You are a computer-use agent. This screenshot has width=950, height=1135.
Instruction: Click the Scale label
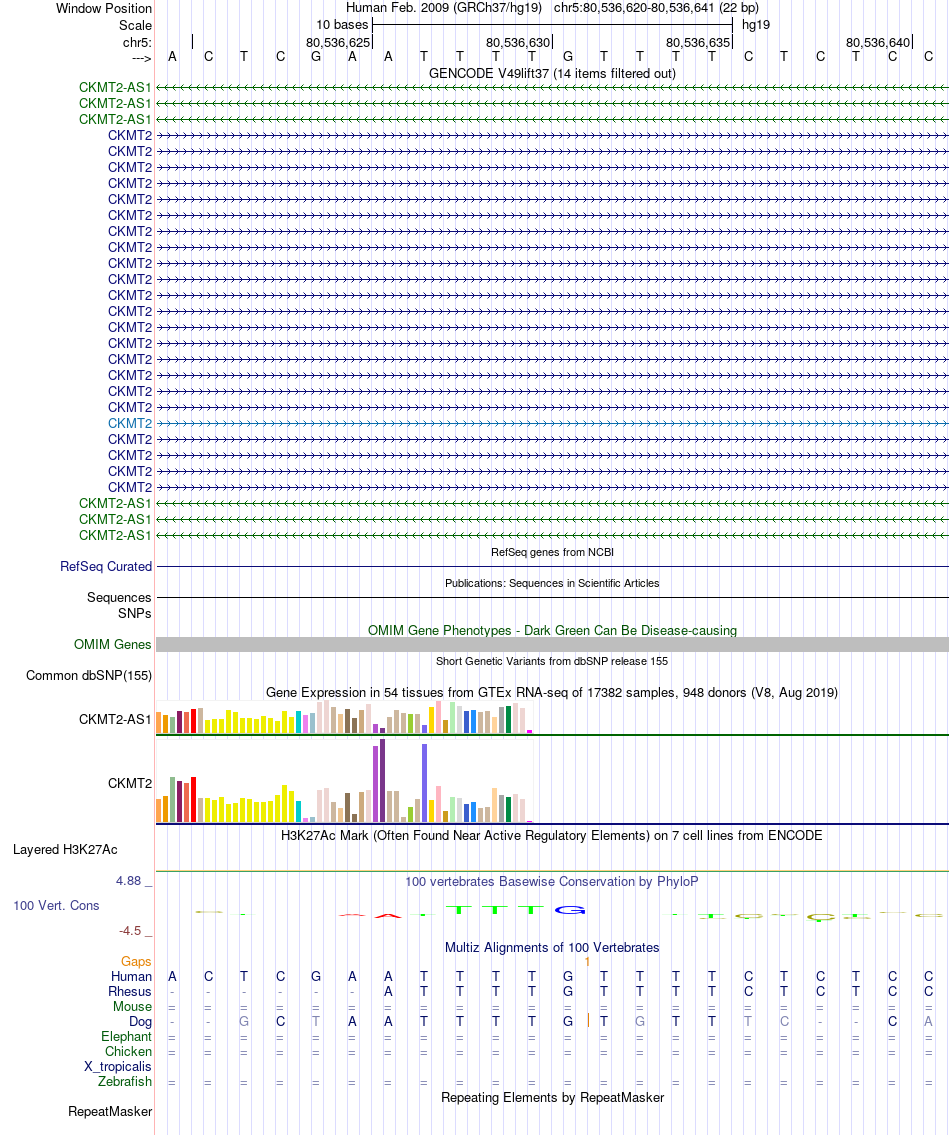(135, 25)
